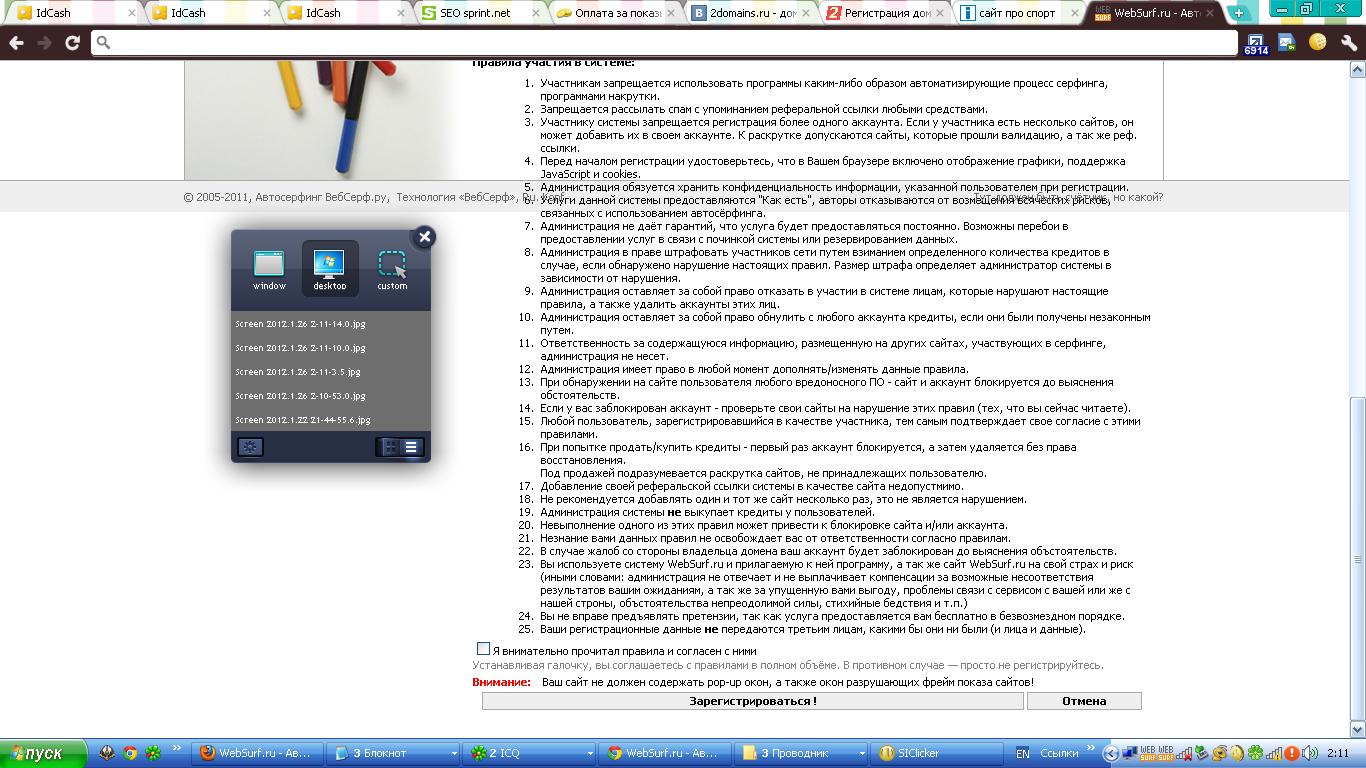Select the window capture mode icon
The height and width of the screenshot is (768, 1366).
(269, 264)
